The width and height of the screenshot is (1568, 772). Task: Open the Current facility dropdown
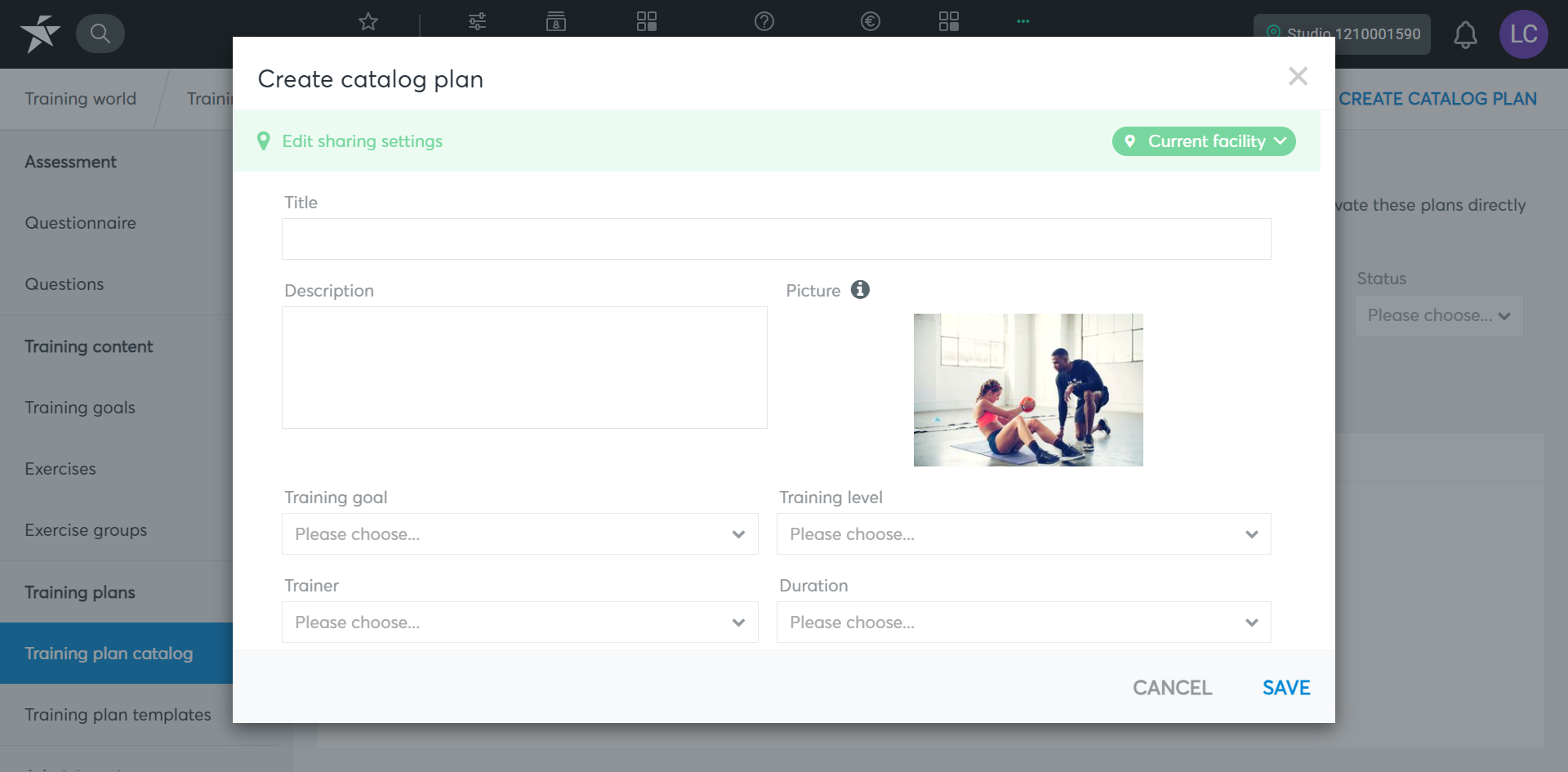tap(1204, 141)
